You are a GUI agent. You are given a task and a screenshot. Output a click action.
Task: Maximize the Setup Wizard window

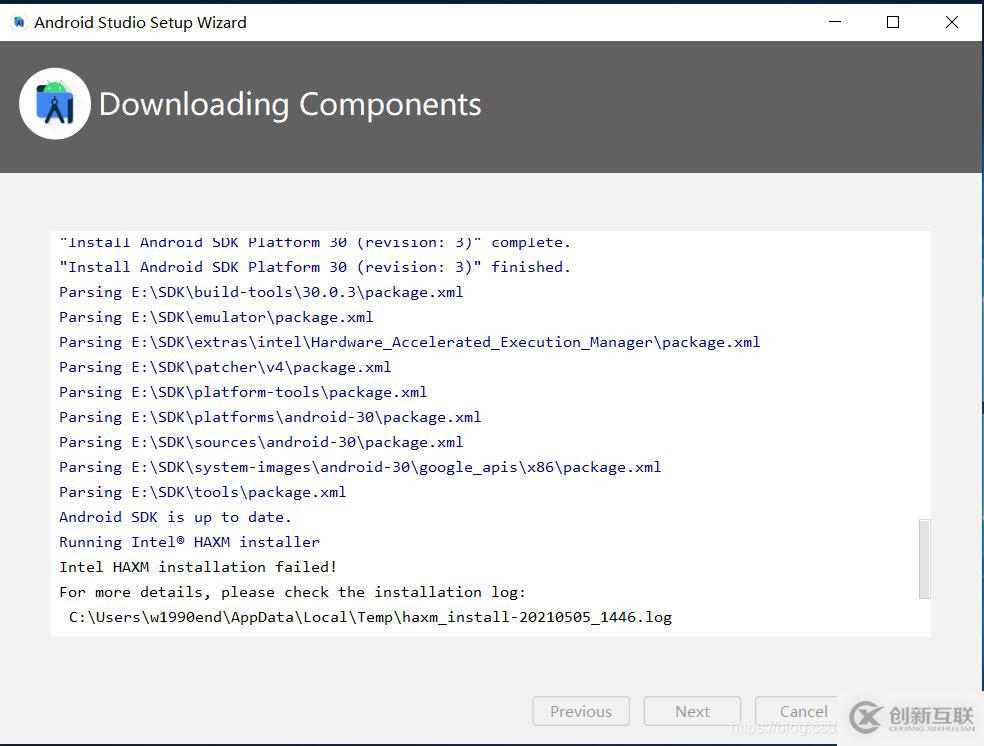coord(893,22)
